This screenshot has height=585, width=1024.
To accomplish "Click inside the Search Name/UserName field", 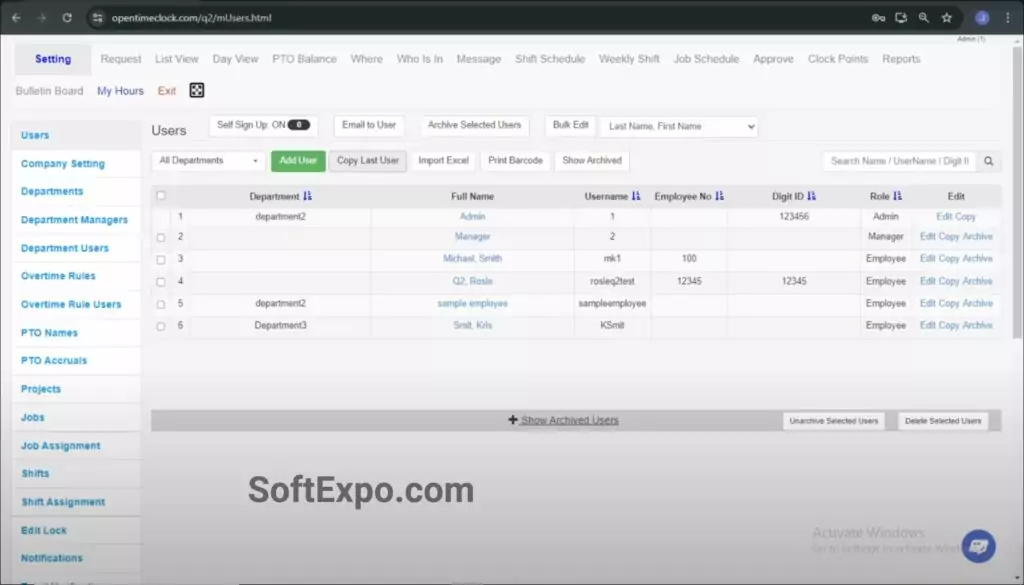I will [900, 160].
